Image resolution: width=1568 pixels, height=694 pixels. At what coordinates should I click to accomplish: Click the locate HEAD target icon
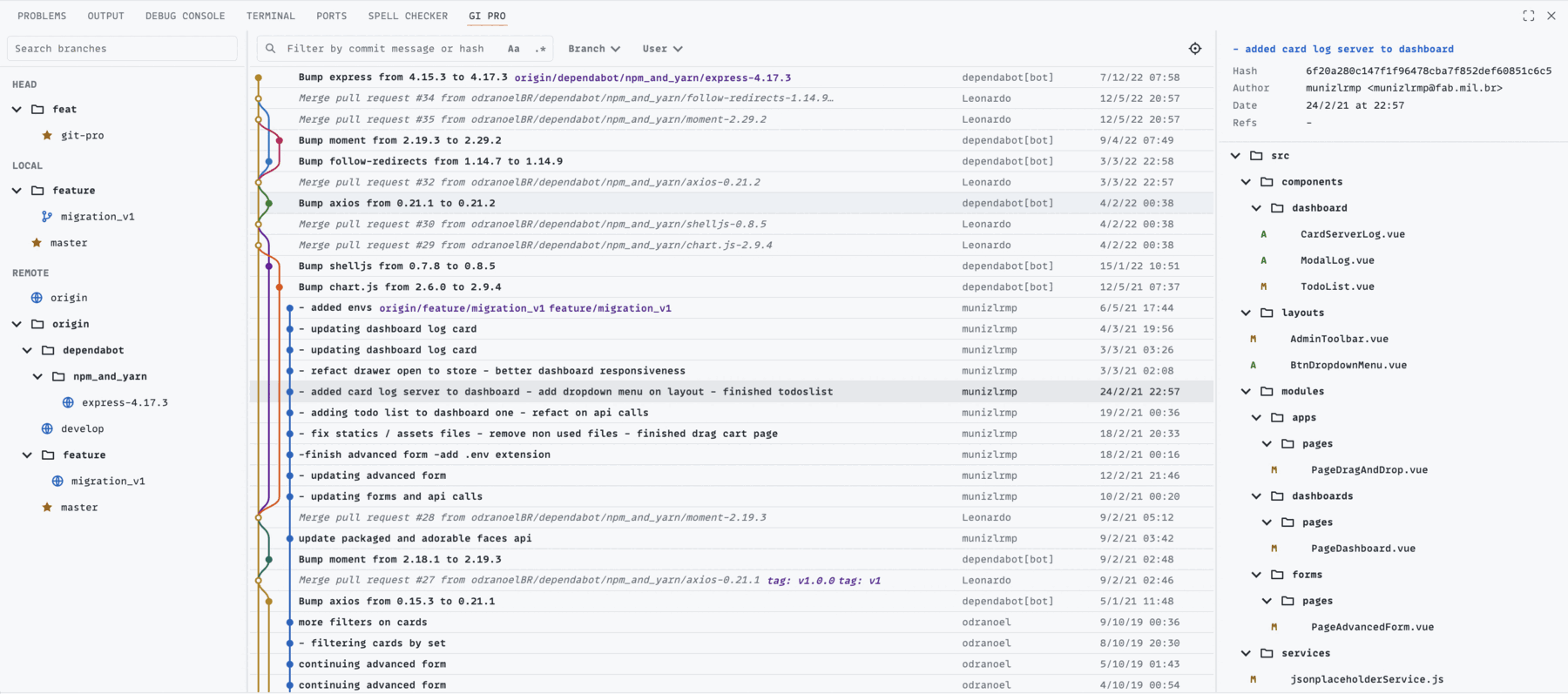click(1195, 49)
